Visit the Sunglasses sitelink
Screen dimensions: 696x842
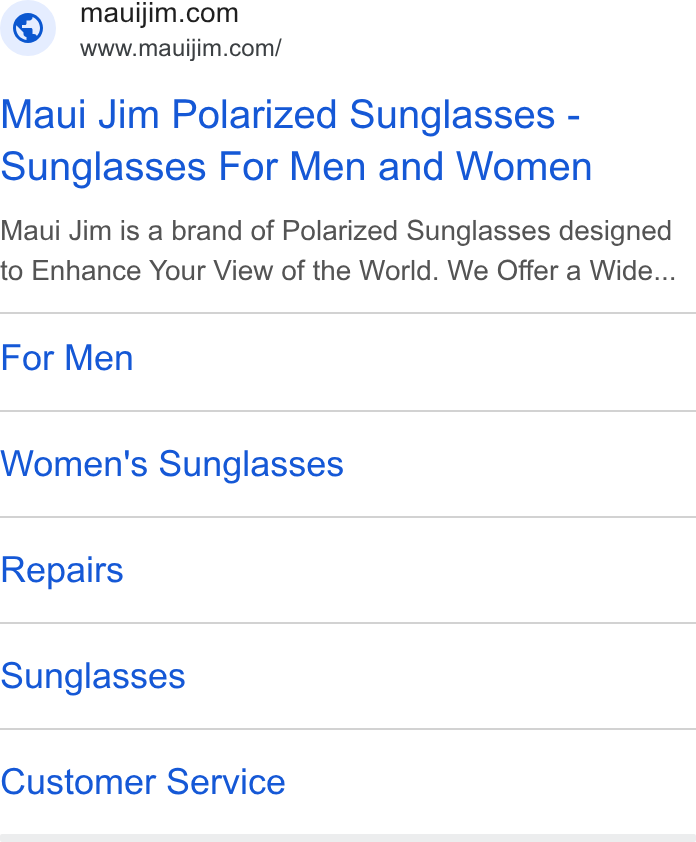click(93, 676)
